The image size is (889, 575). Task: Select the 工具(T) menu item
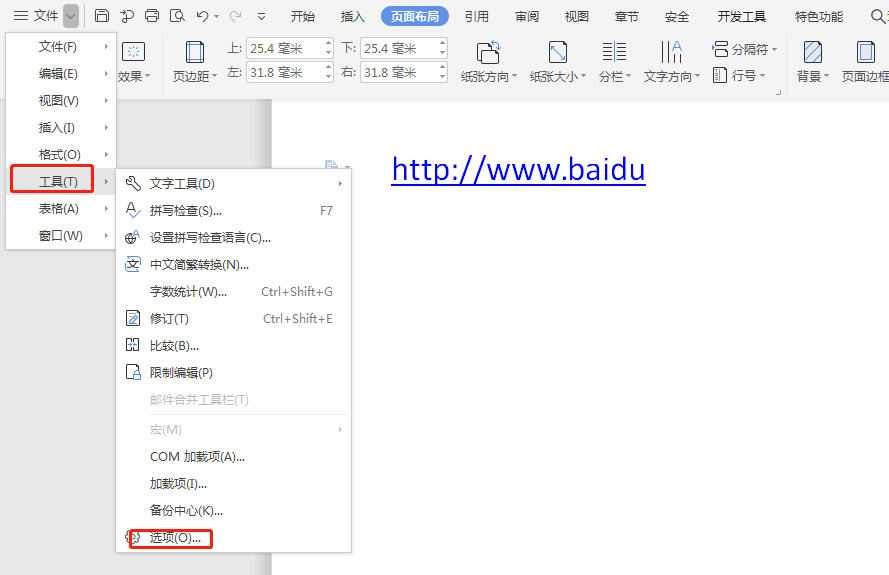[x=61, y=181]
